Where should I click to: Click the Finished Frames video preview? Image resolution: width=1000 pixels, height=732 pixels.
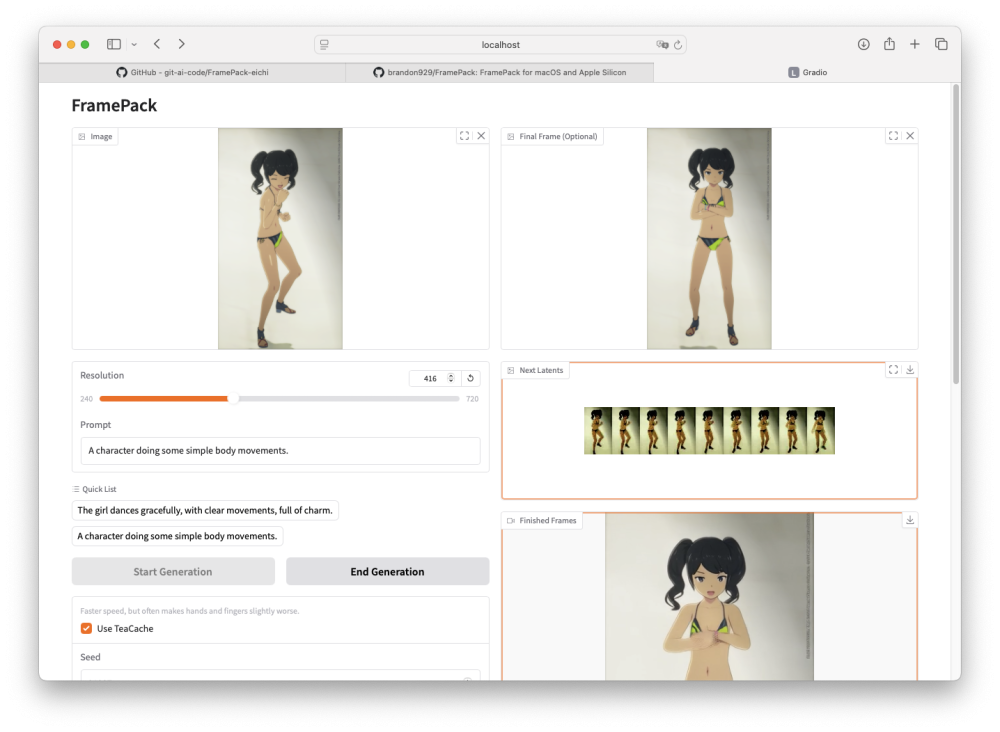click(709, 597)
